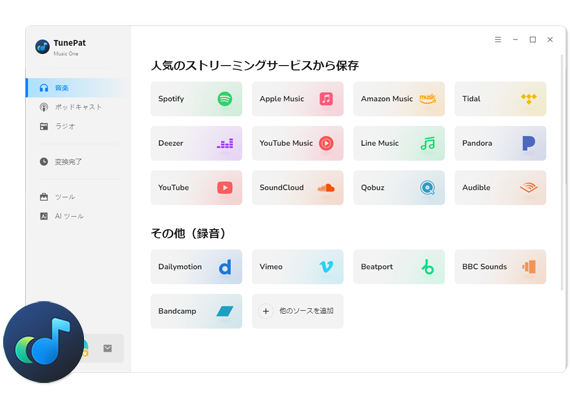Viewport: 570px width, 400px height.
Task: Open the Apple Music service card
Action: (x=298, y=99)
